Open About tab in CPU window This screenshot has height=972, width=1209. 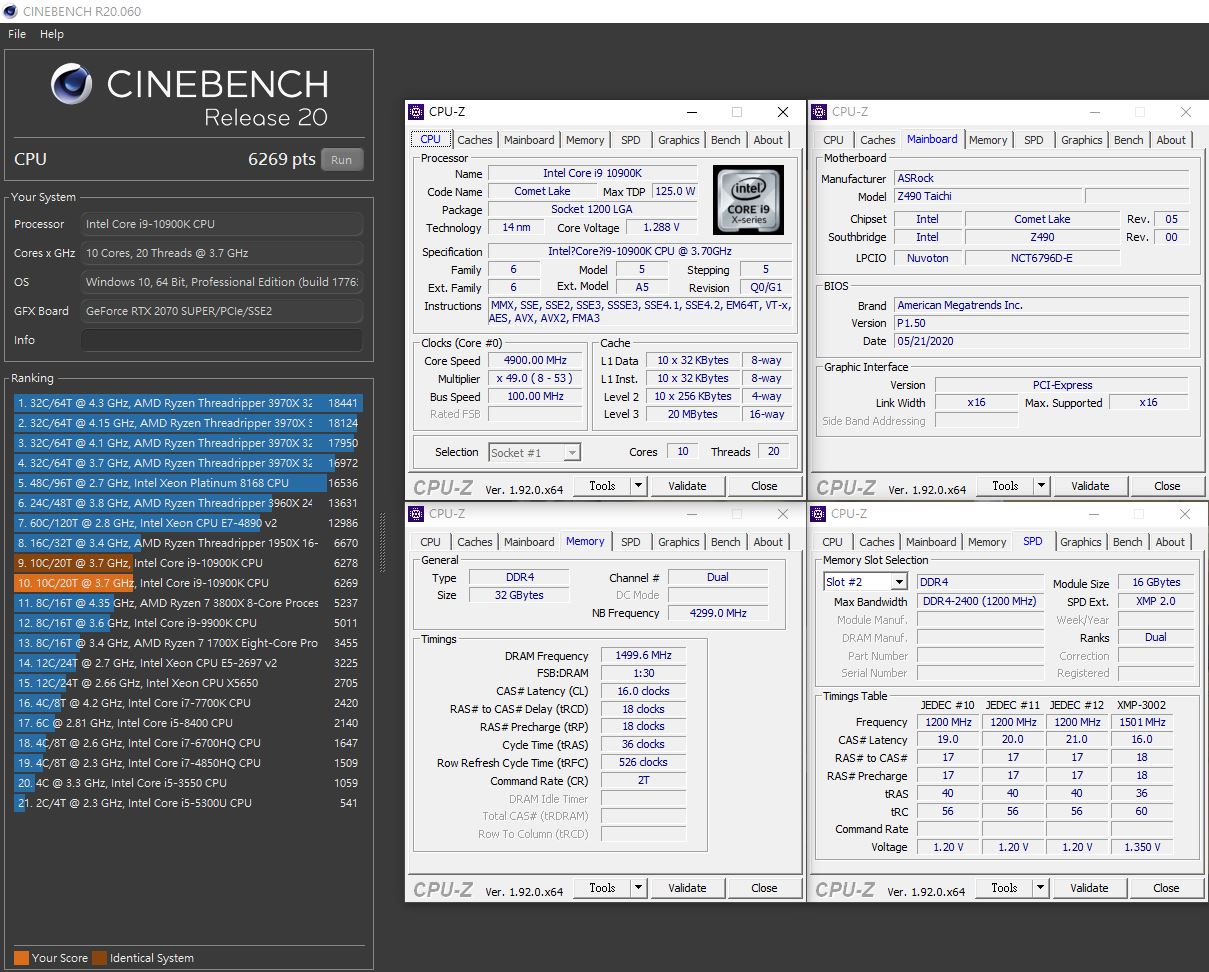point(768,140)
